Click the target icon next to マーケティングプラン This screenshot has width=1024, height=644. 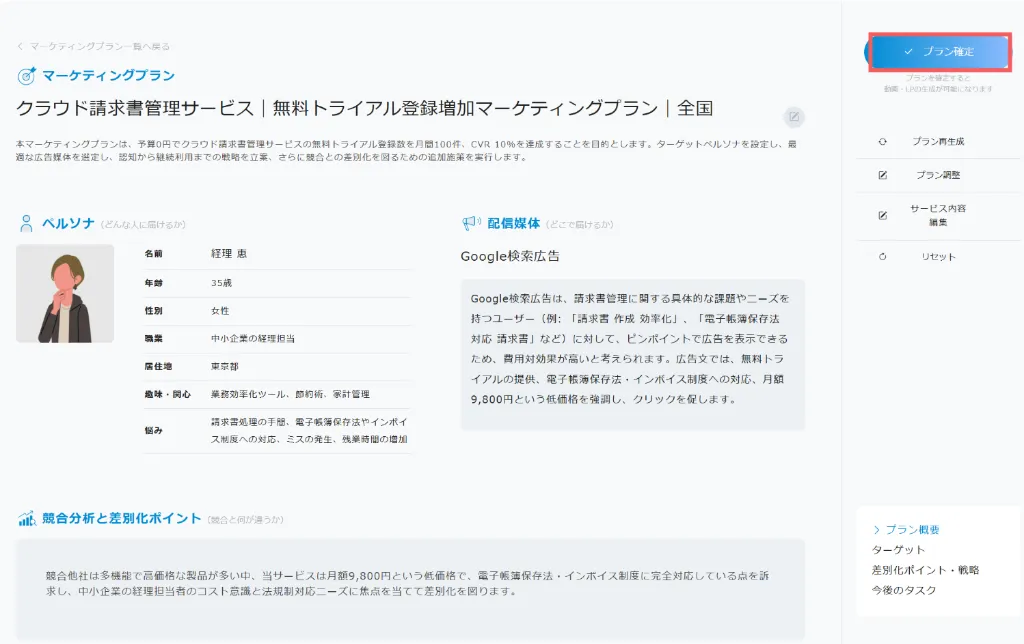tap(27, 76)
